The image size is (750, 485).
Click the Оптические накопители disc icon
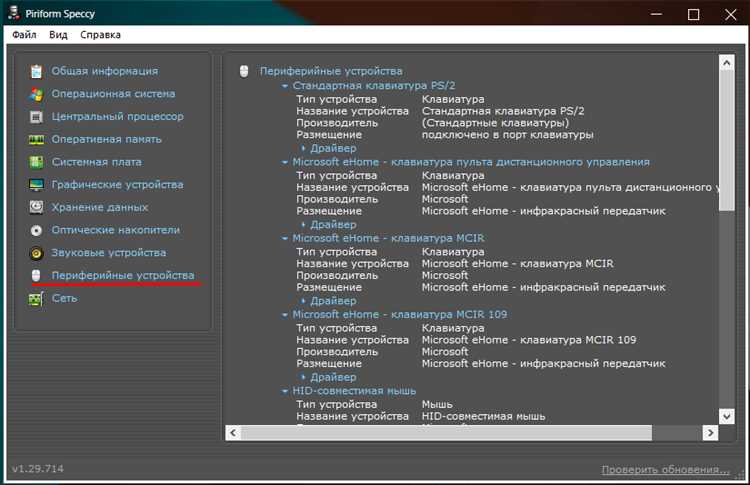click(36, 231)
